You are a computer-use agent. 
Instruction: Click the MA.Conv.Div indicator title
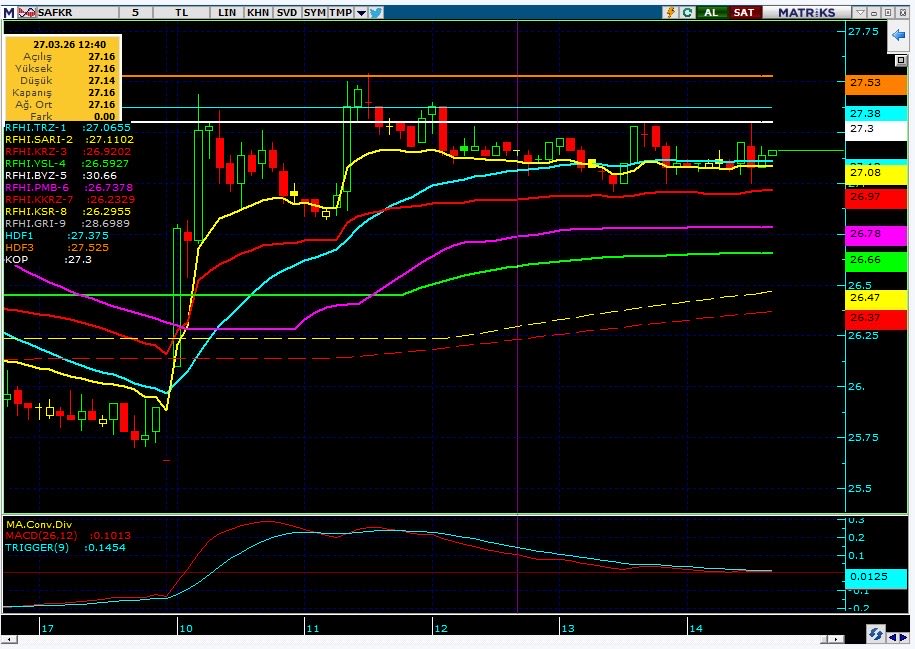[39, 524]
